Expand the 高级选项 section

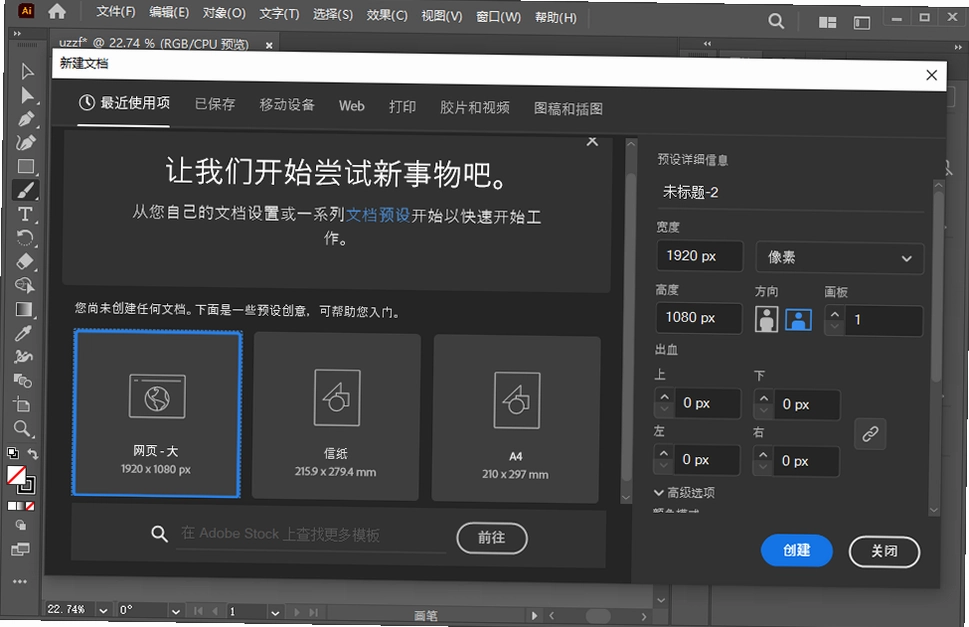coord(684,492)
